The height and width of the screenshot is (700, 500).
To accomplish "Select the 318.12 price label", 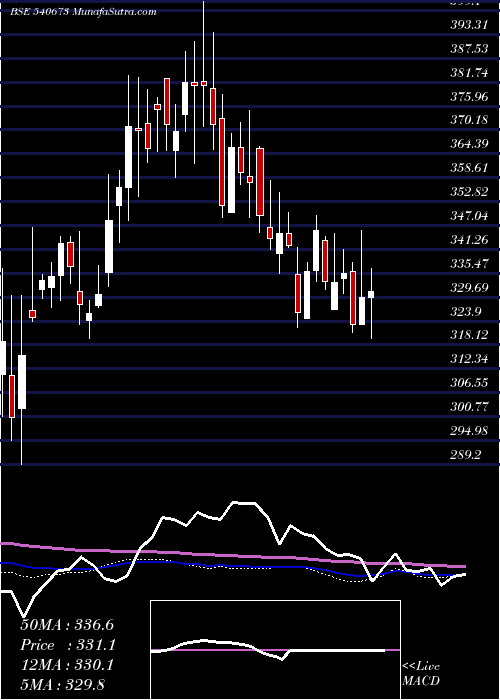I will coord(469,335).
